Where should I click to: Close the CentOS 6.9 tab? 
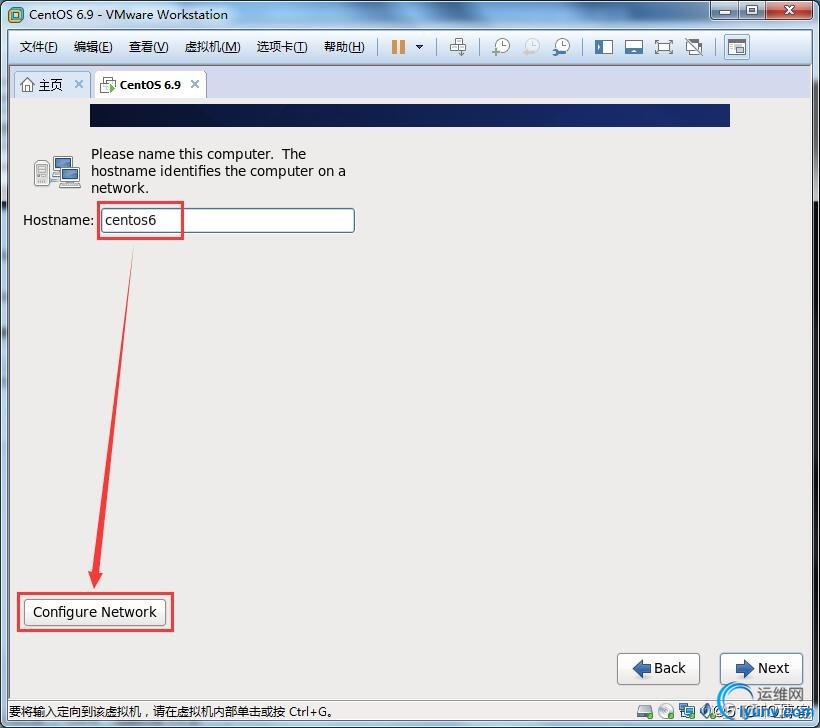pos(195,84)
